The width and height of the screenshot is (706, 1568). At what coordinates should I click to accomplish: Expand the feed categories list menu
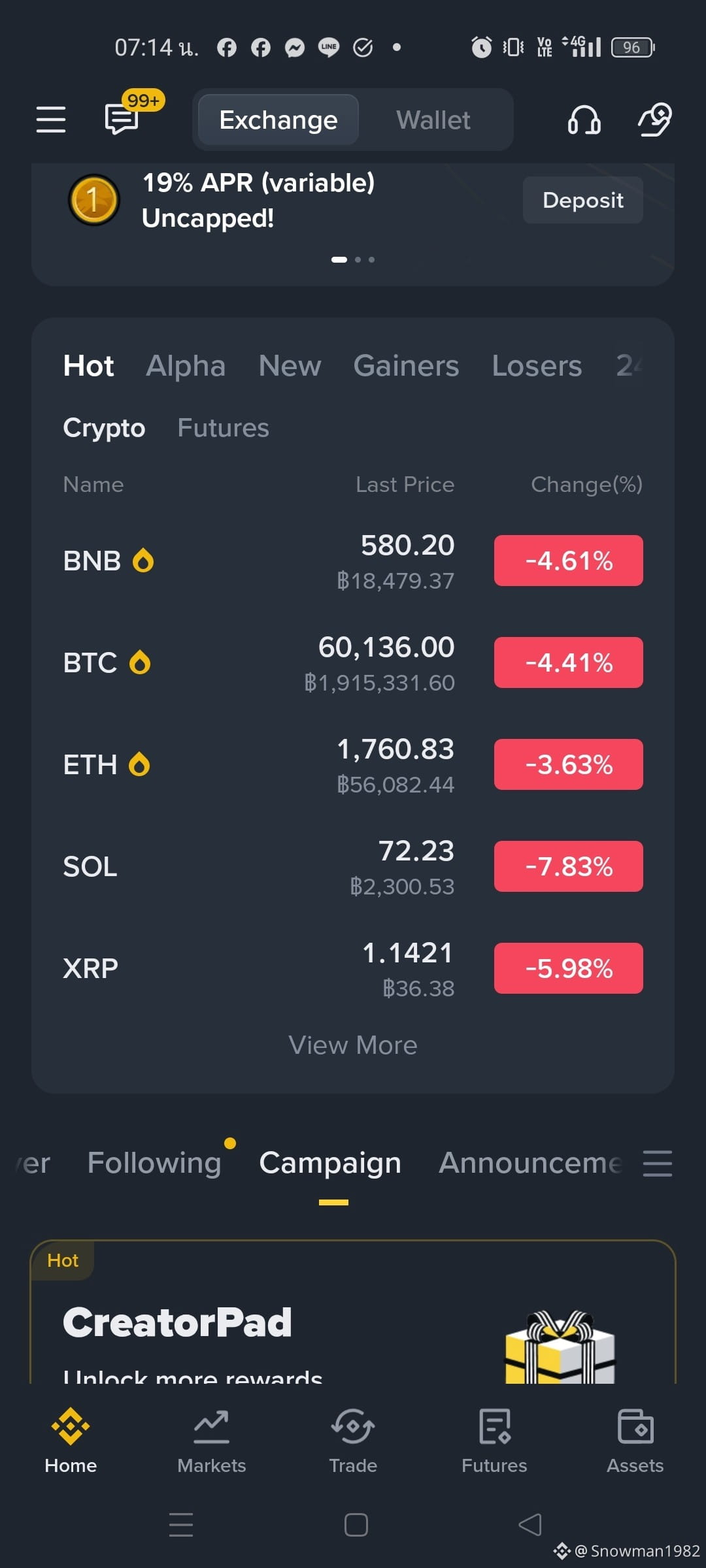click(x=658, y=1164)
